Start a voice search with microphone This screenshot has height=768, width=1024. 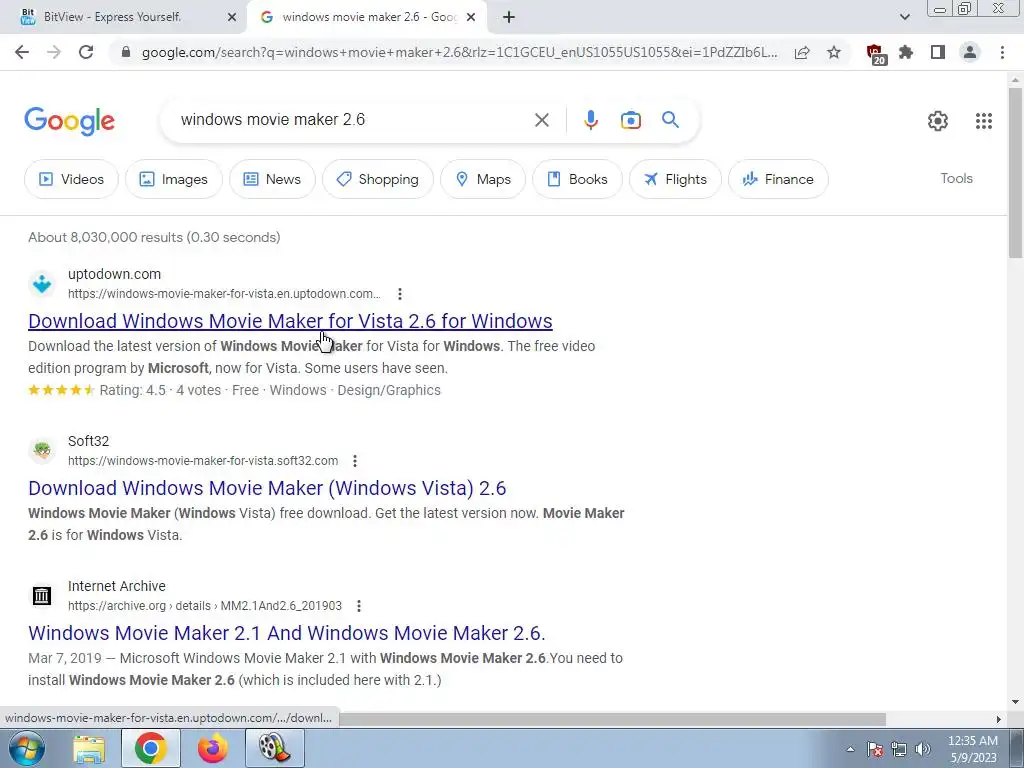[590, 120]
